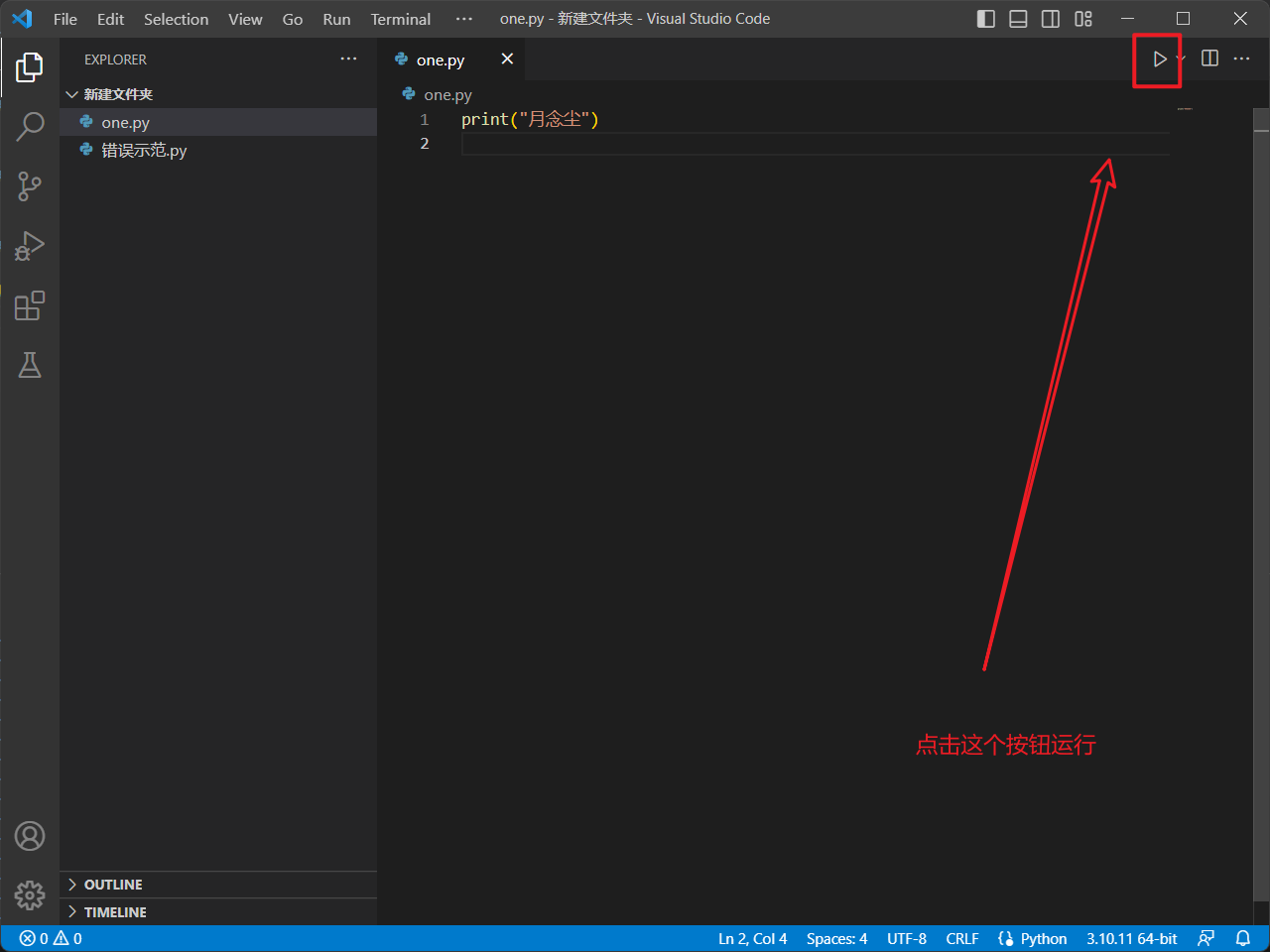Toggle the bottom panel layout button
The height and width of the screenshot is (952, 1270).
click(1018, 19)
